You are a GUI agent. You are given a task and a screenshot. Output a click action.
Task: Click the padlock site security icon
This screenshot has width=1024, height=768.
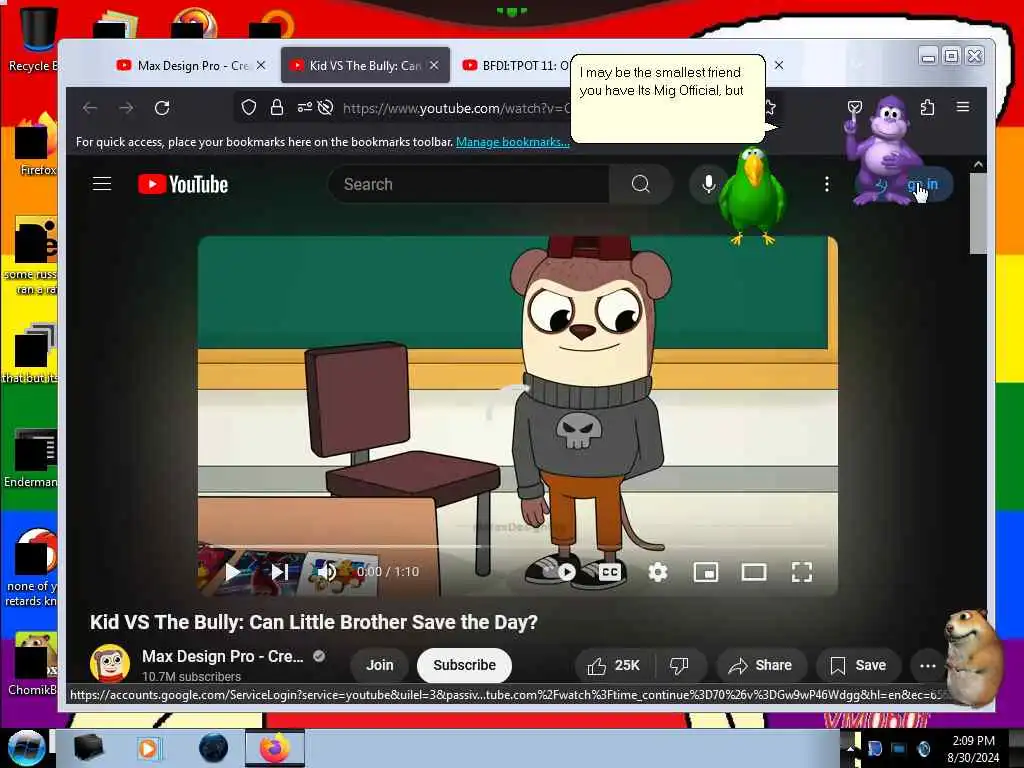(x=277, y=108)
